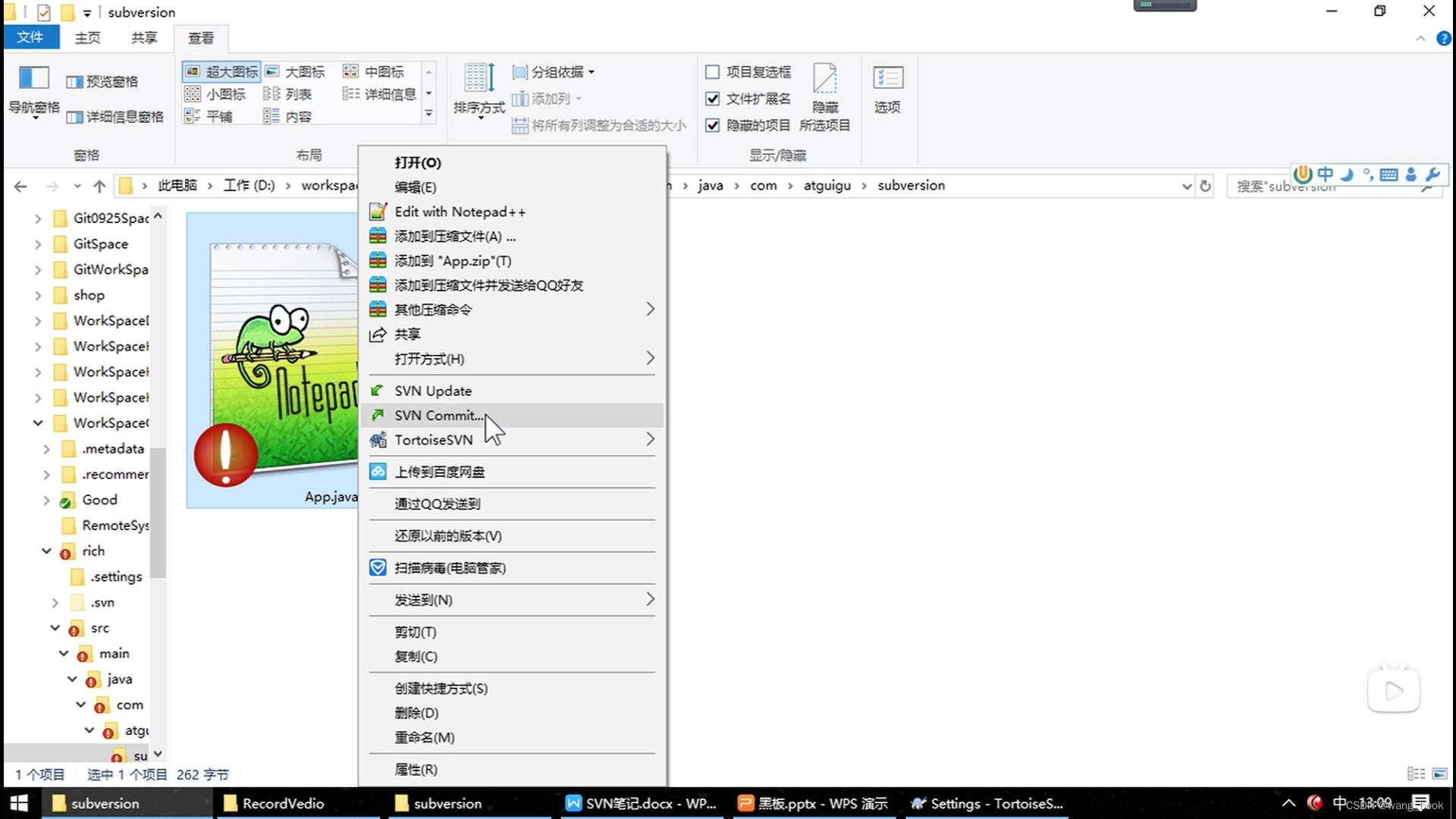
Task: Expand the 发送到 submenu arrow
Action: pyautogui.click(x=650, y=599)
